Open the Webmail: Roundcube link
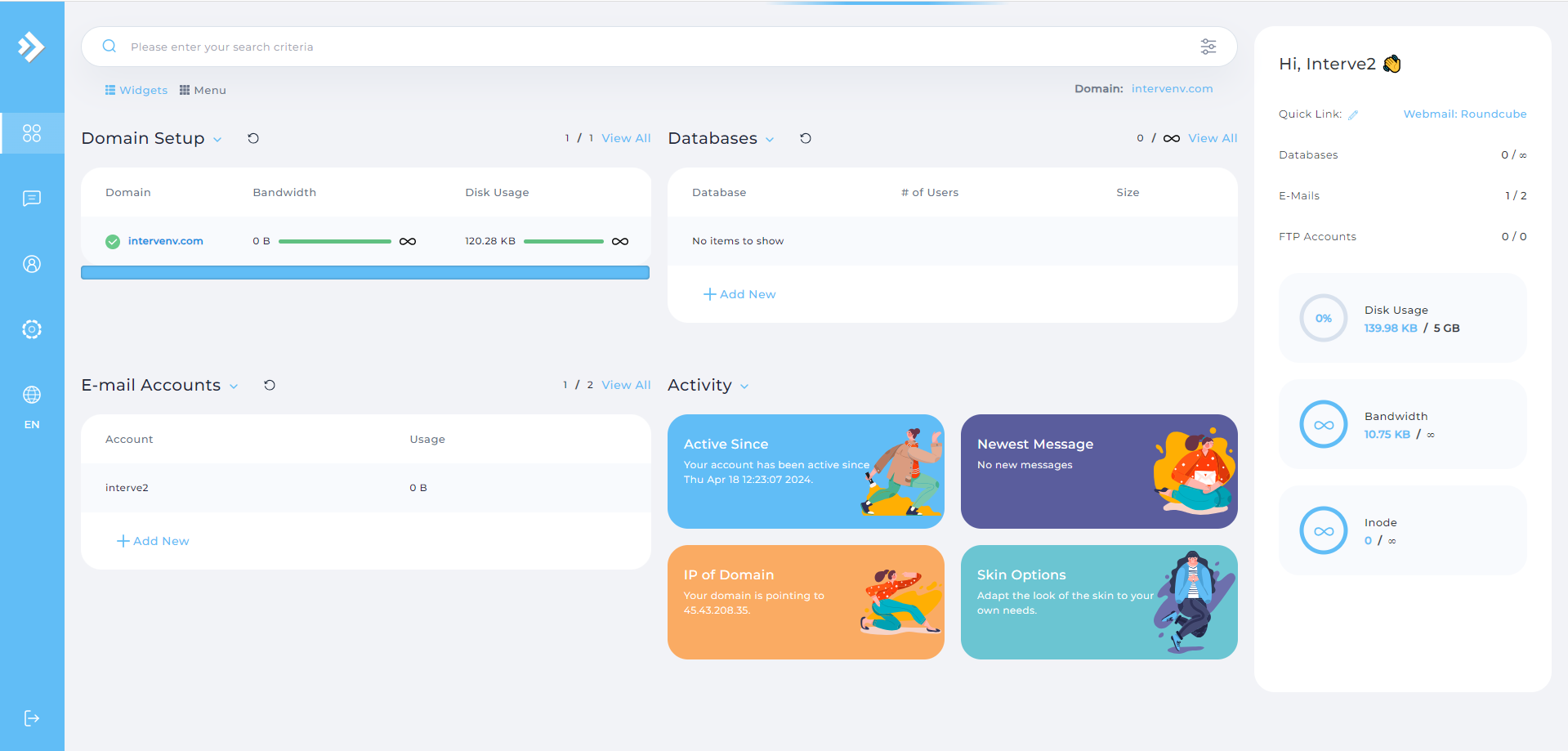Screen dimensions: 1568x751 tap(1464, 114)
